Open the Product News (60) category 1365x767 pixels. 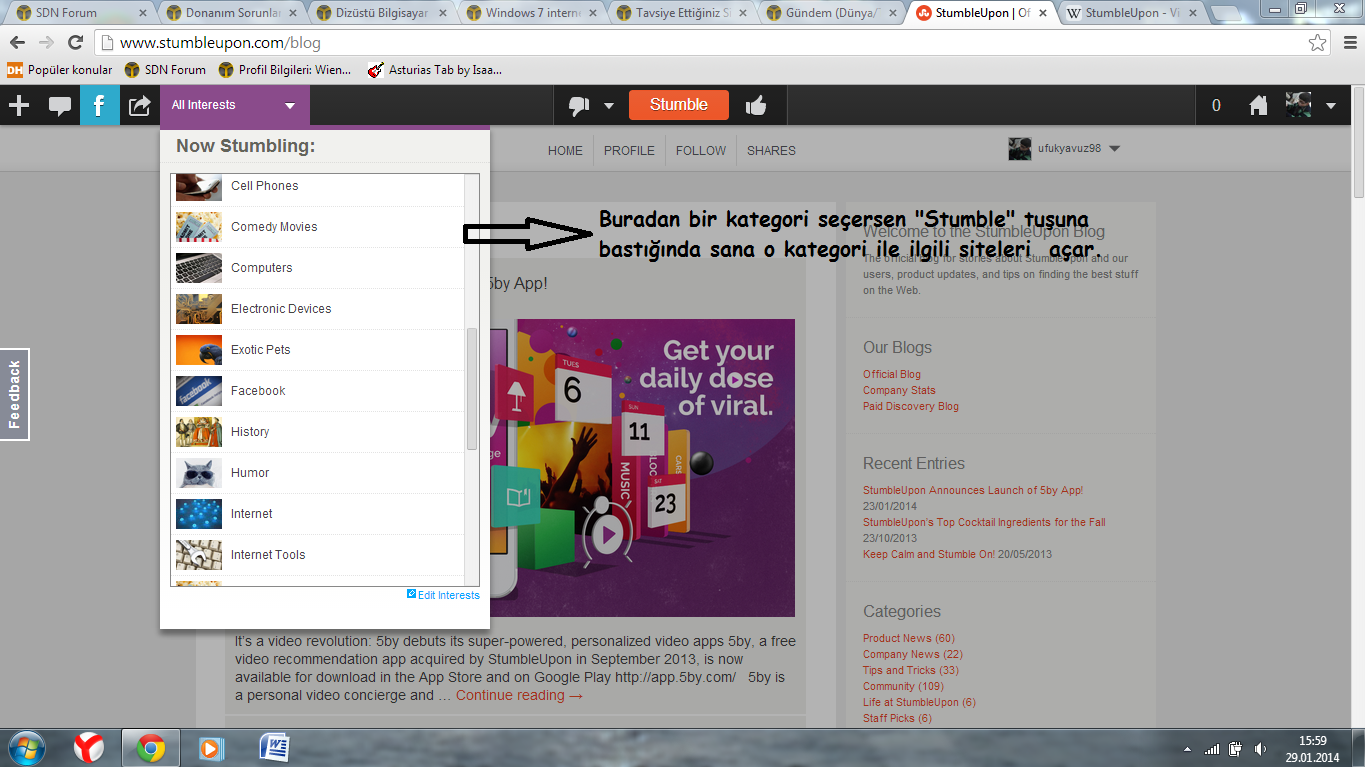pos(909,638)
